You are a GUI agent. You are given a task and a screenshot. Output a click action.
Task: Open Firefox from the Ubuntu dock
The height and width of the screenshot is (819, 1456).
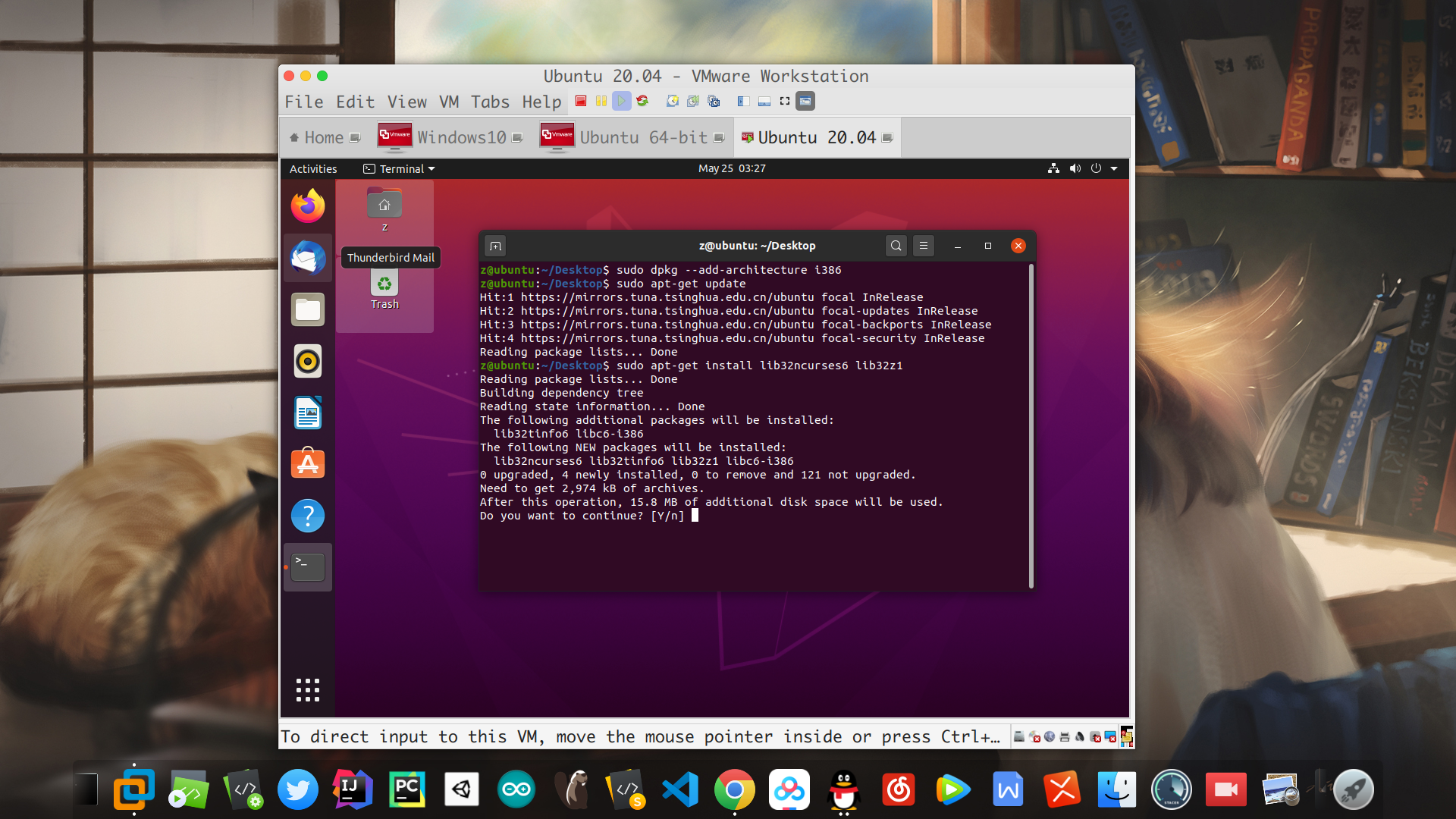point(307,206)
